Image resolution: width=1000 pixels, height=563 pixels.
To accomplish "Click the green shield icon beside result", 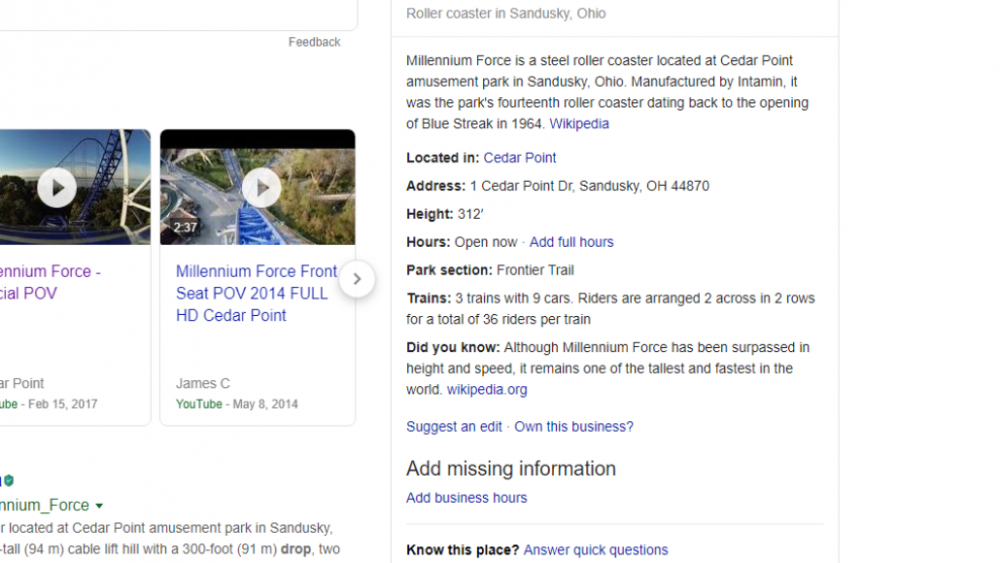I will (x=9, y=480).
